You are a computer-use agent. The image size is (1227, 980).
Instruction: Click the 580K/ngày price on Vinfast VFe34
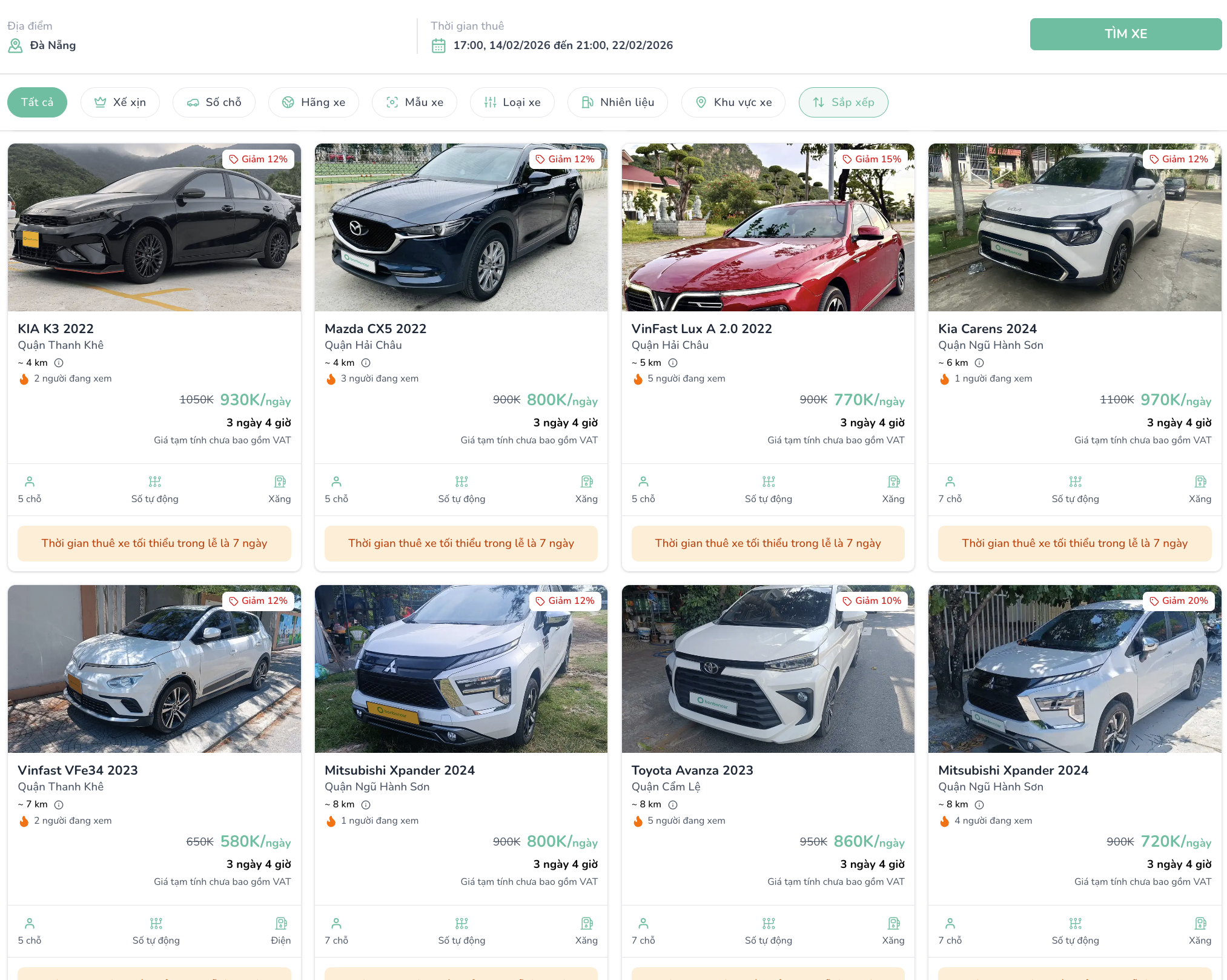point(255,841)
